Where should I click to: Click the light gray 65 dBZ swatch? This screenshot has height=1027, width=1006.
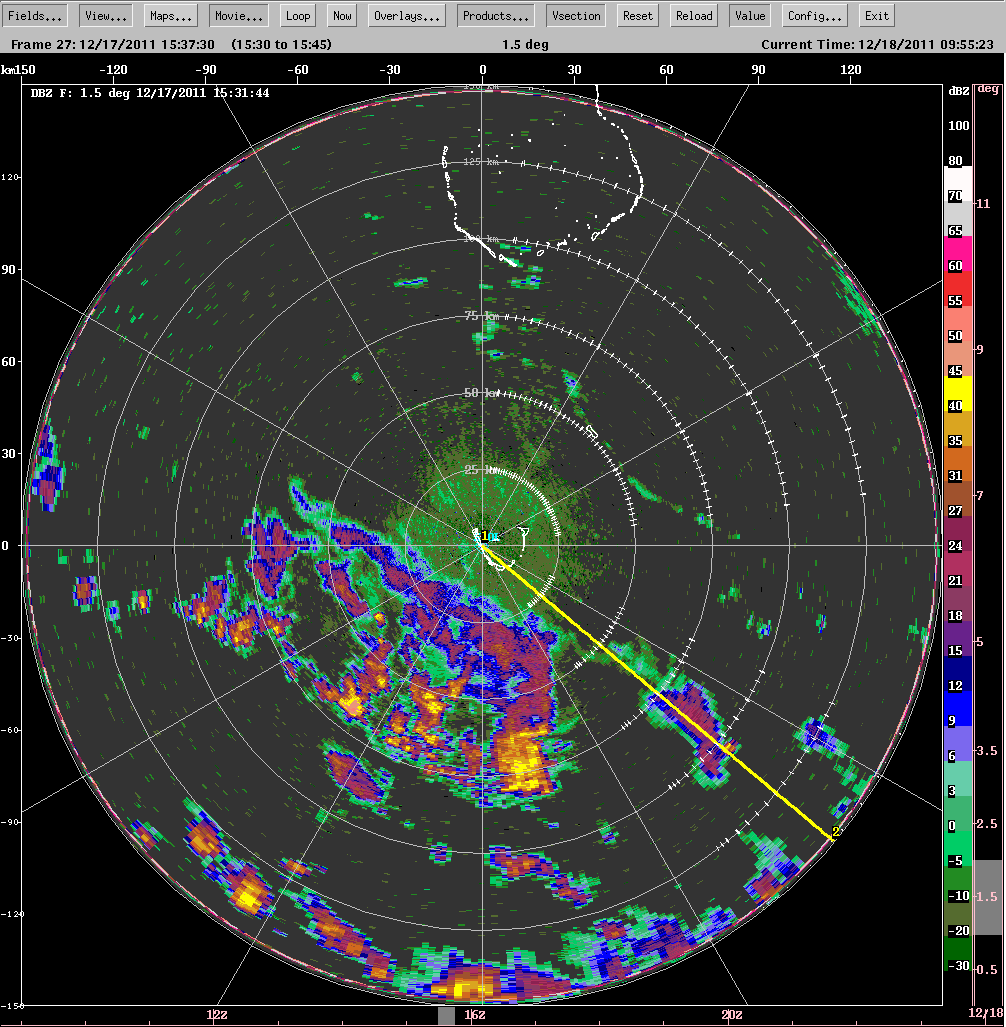958,218
